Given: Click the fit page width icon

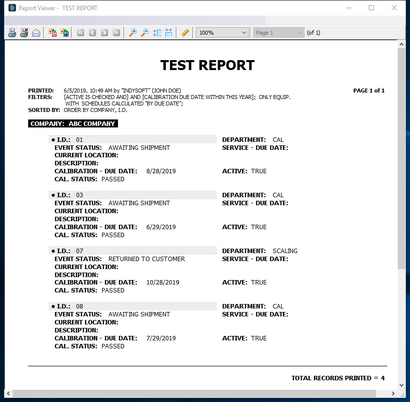Looking at the screenshot, I should (x=169, y=33).
